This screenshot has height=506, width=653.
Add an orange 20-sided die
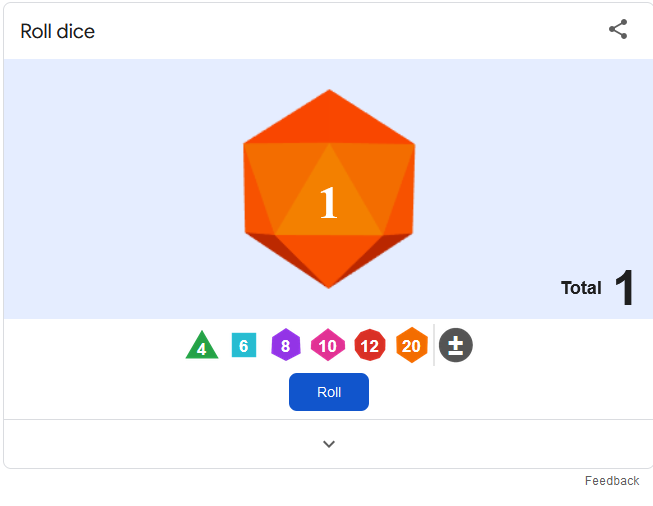pos(412,345)
